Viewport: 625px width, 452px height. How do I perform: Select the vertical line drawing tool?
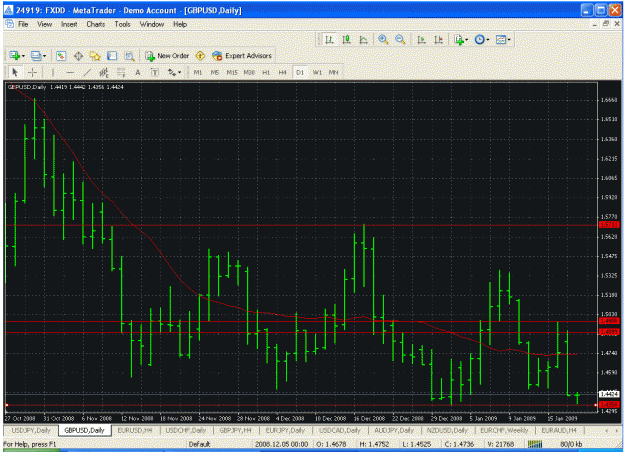pyautogui.click(x=53, y=72)
